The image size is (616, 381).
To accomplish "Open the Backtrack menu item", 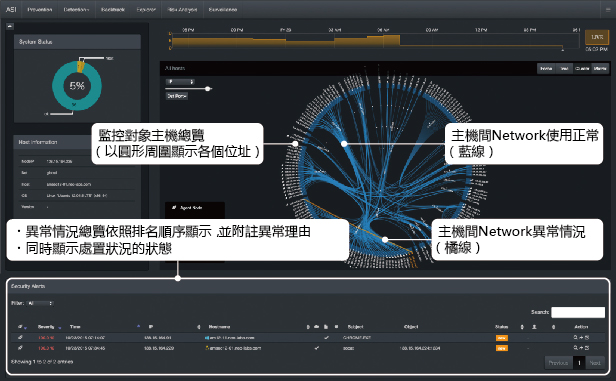I will pos(113,9).
